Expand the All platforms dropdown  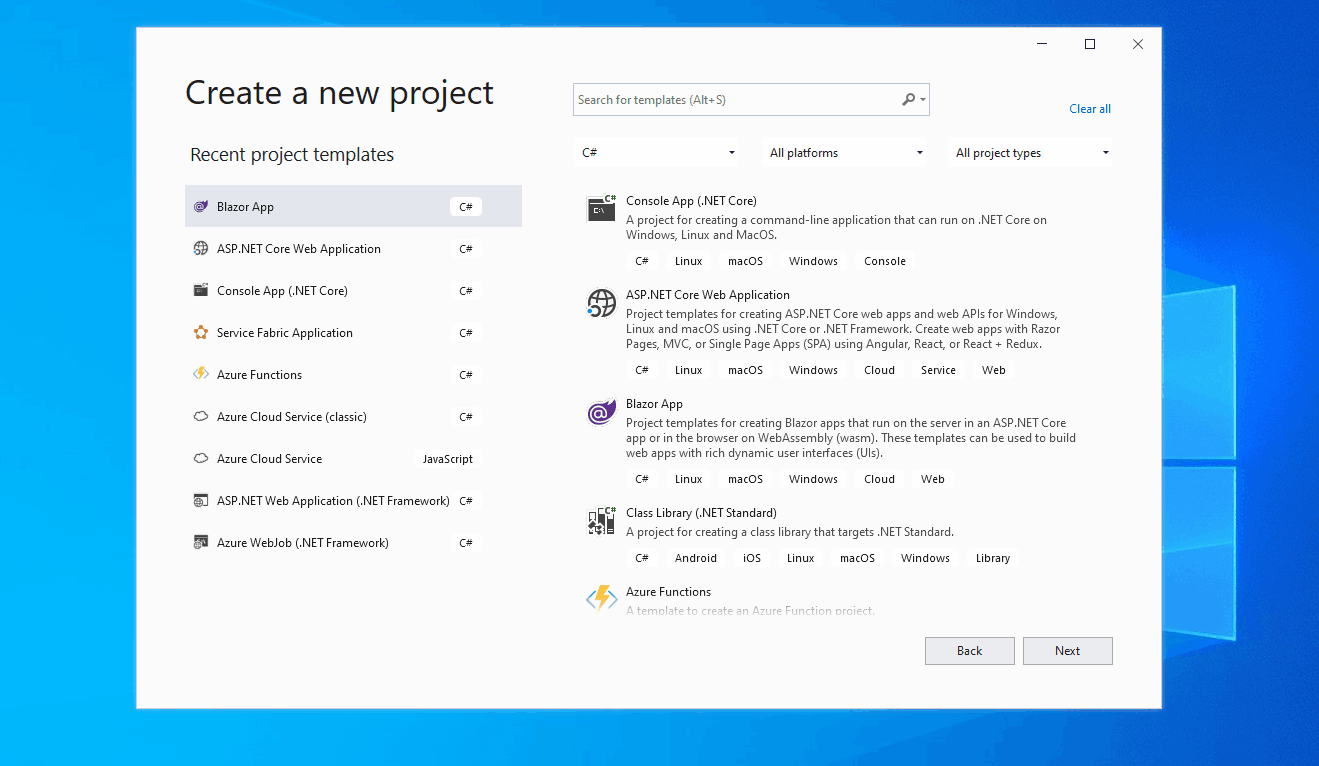click(846, 153)
